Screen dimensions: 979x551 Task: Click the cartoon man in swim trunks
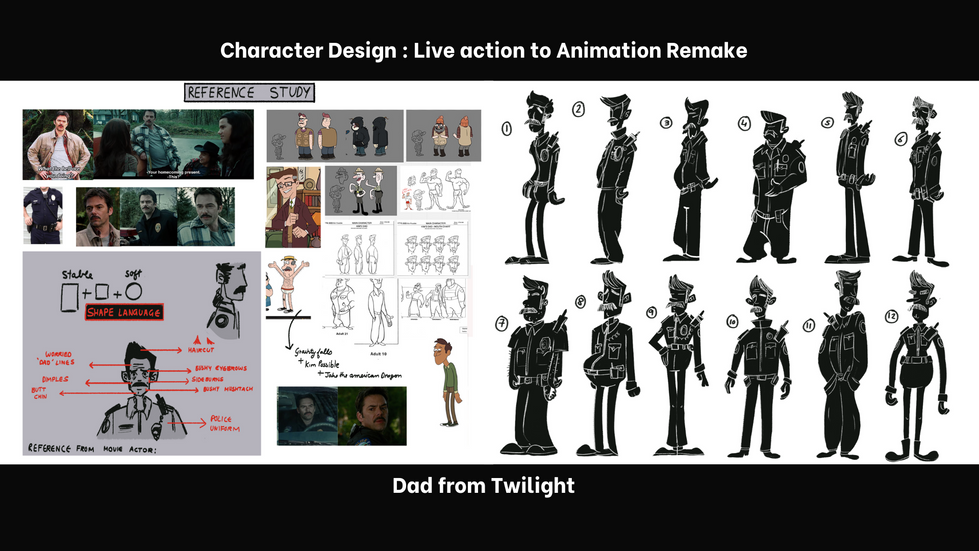pyautogui.click(x=287, y=285)
